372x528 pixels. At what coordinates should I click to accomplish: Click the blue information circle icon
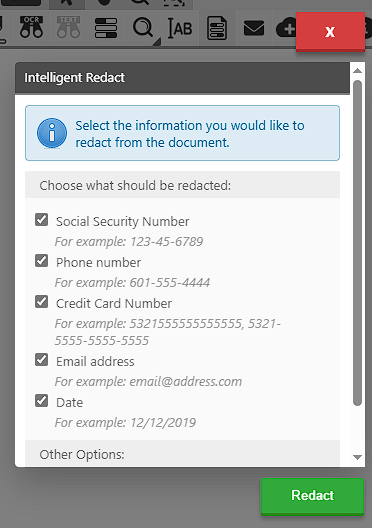pyautogui.click(x=52, y=133)
